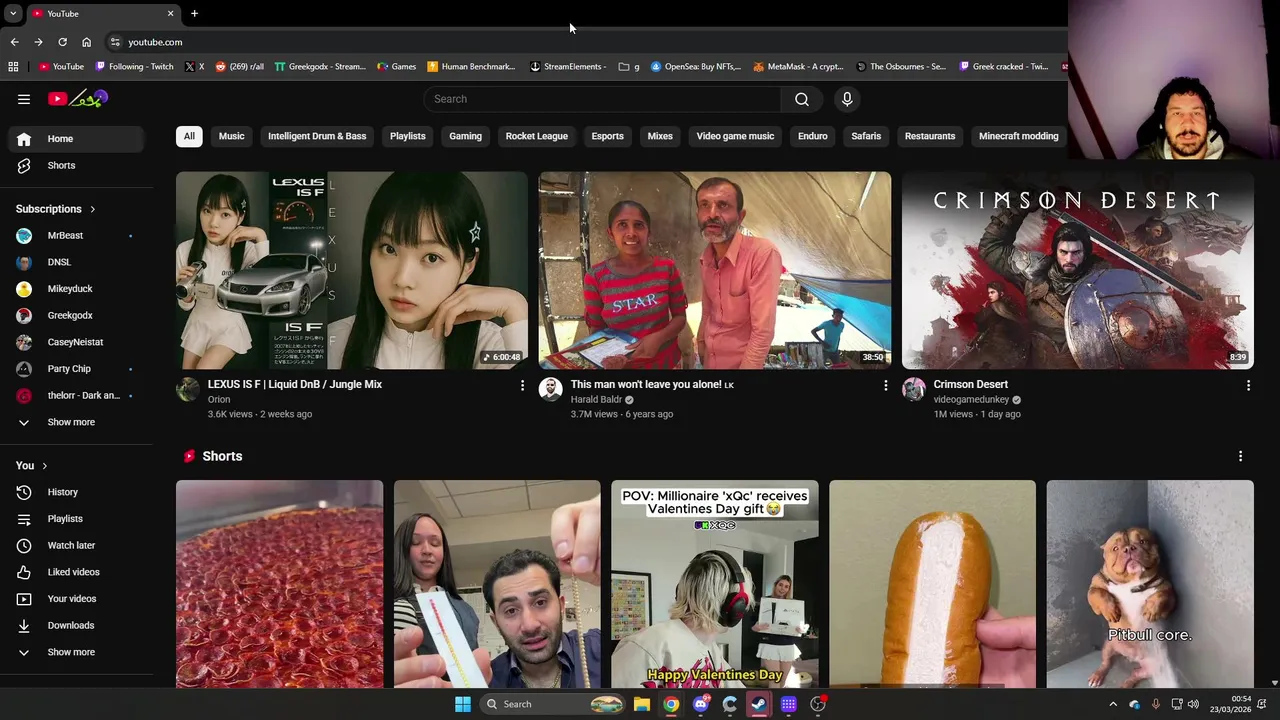The width and height of the screenshot is (1280, 720).
Task: Select the Video game music chip
Action: coord(735,136)
